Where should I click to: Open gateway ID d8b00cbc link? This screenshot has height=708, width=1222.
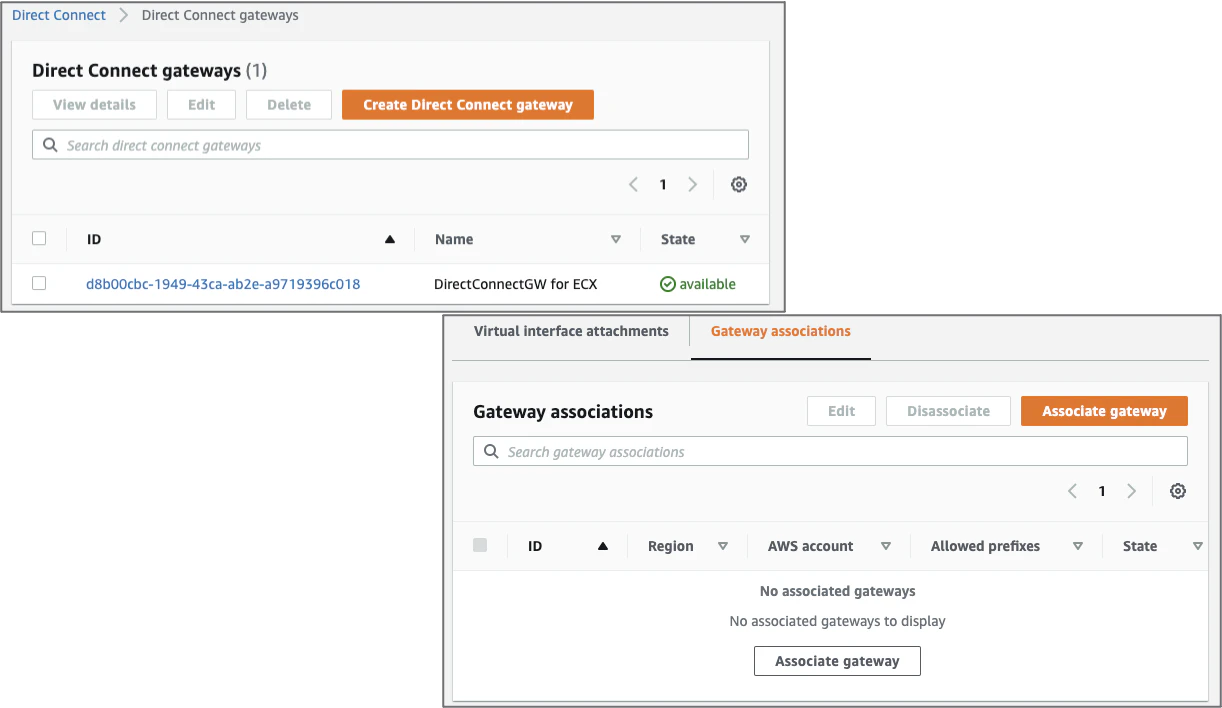[223, 284]
